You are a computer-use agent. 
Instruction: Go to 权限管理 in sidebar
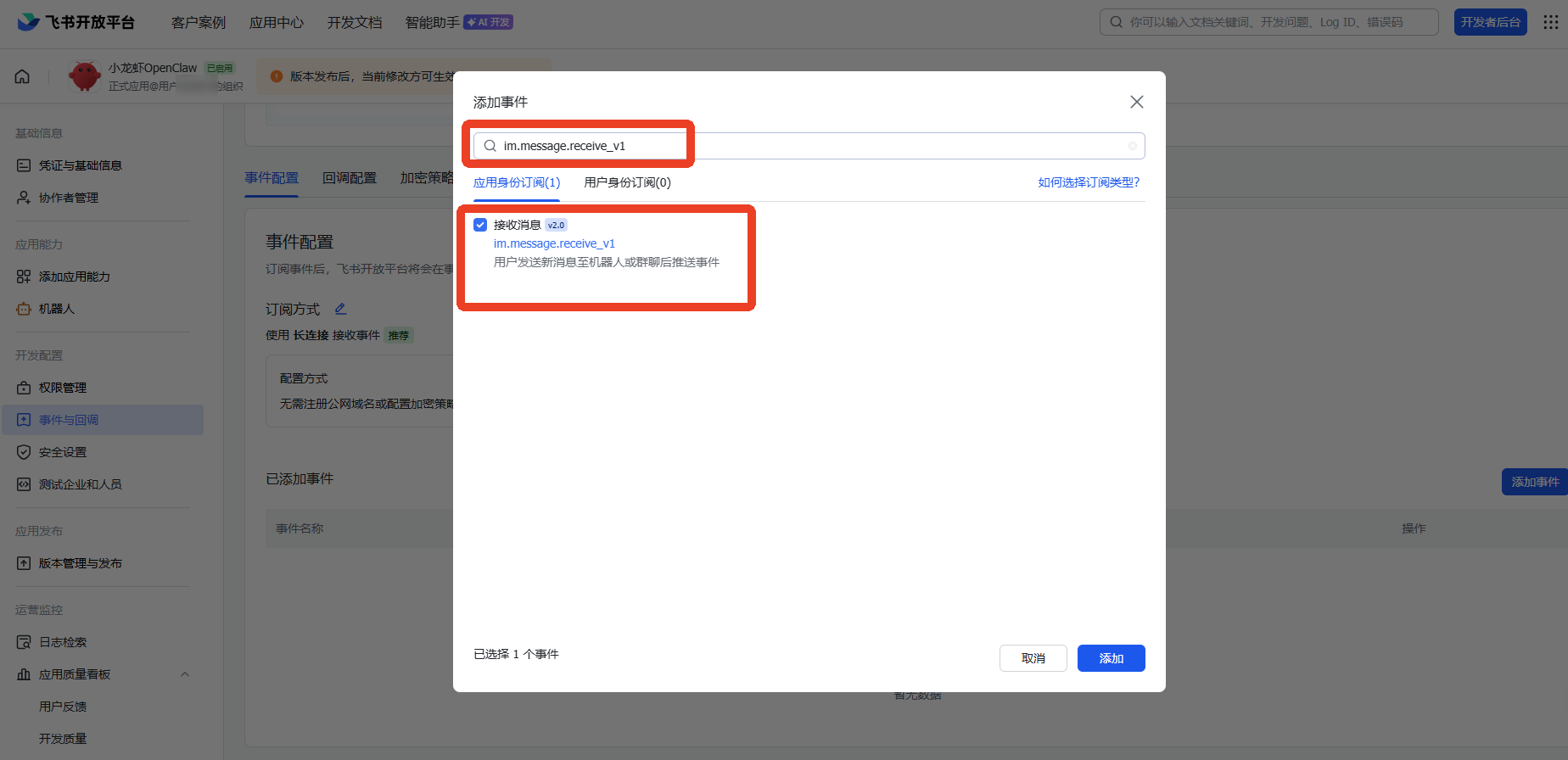click(62, 388)
